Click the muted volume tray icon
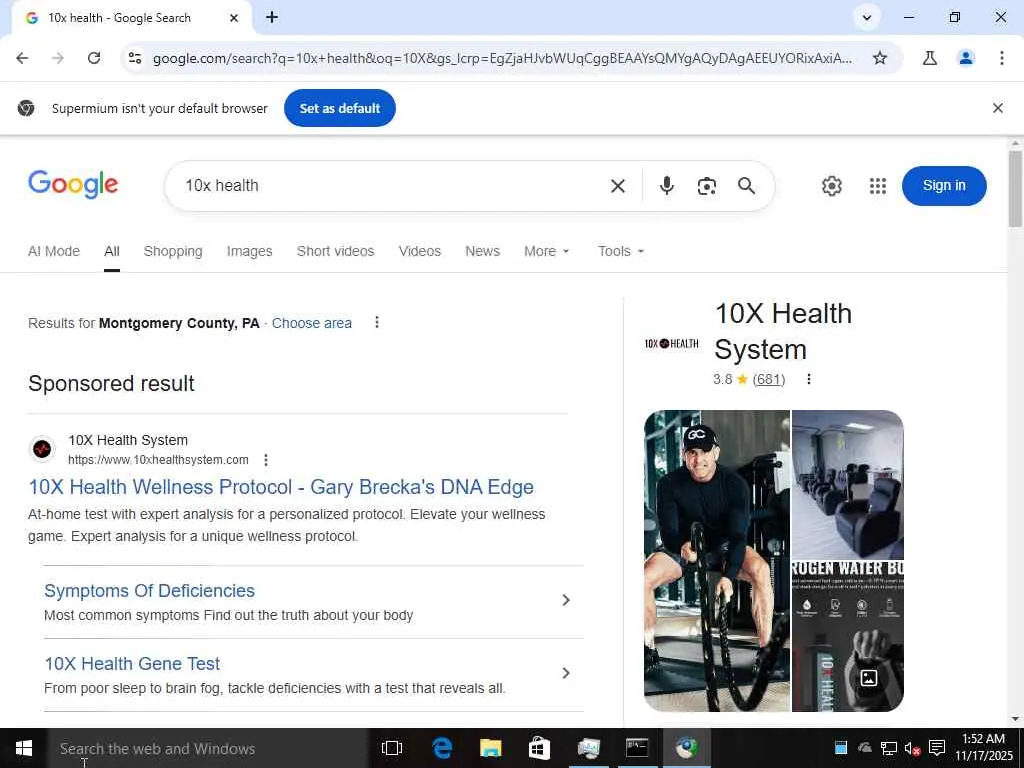 912,748
